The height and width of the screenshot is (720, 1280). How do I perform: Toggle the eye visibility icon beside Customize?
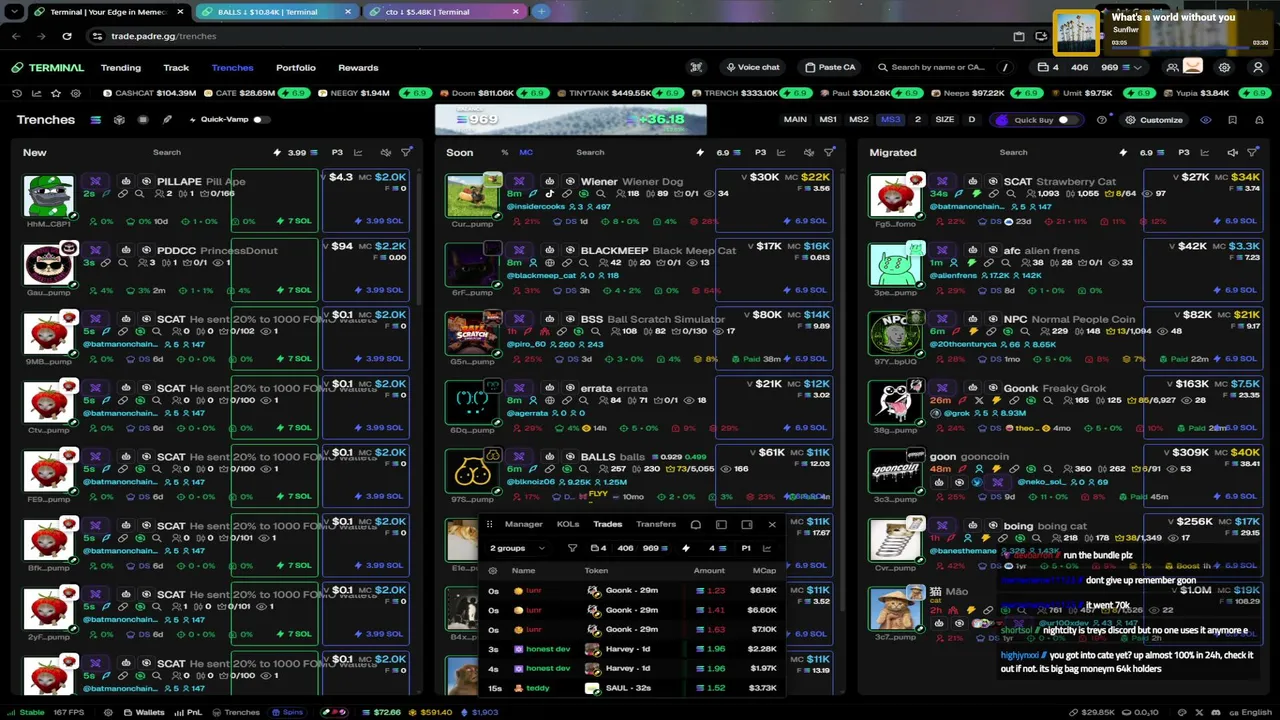click(x=1206, y=120)
